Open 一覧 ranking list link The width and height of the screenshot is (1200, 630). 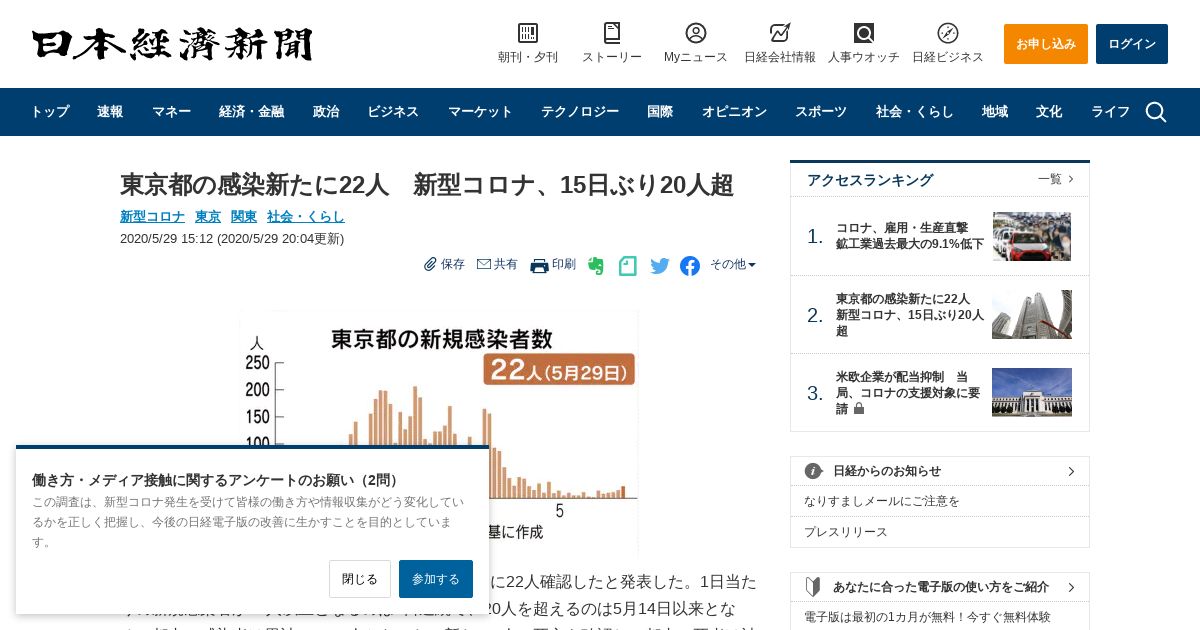1056,179
